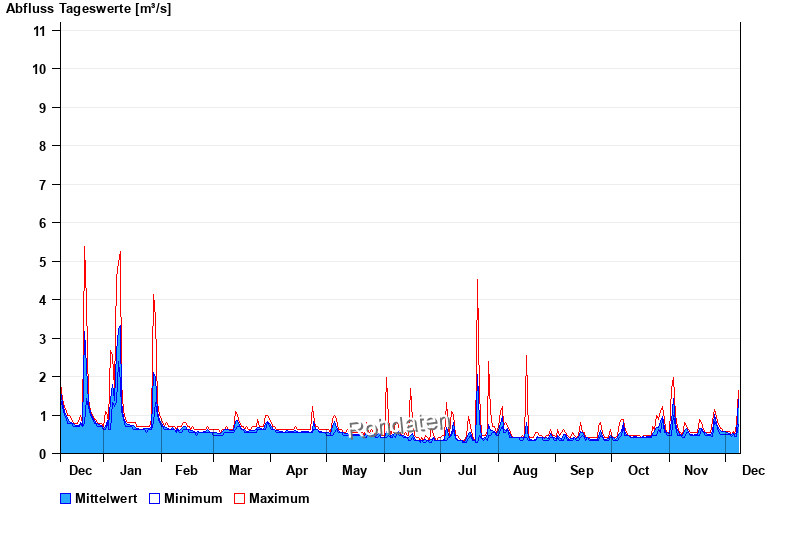Click the Rohdaten watermark text

pos(399,426)
